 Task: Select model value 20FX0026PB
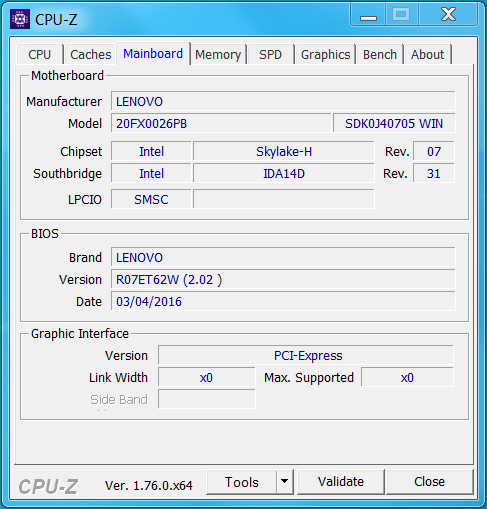[221, 124]
